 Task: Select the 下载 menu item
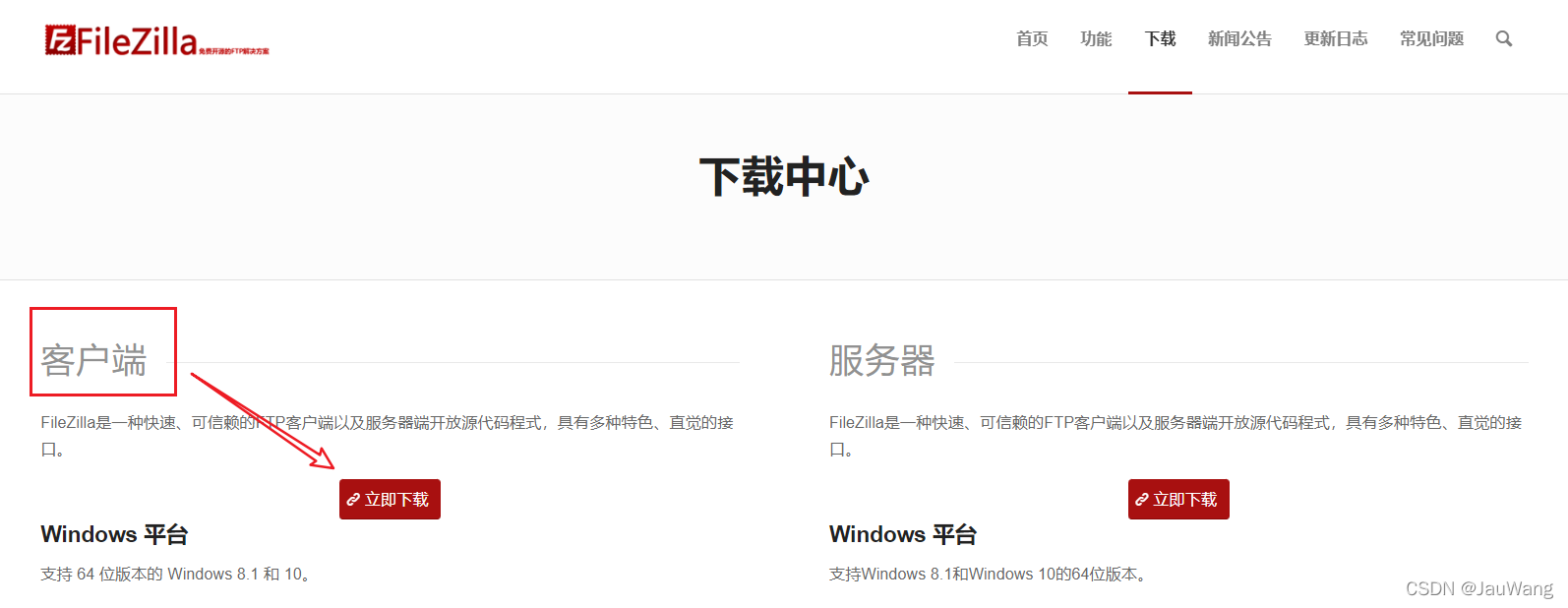[x=1160, y=39]
